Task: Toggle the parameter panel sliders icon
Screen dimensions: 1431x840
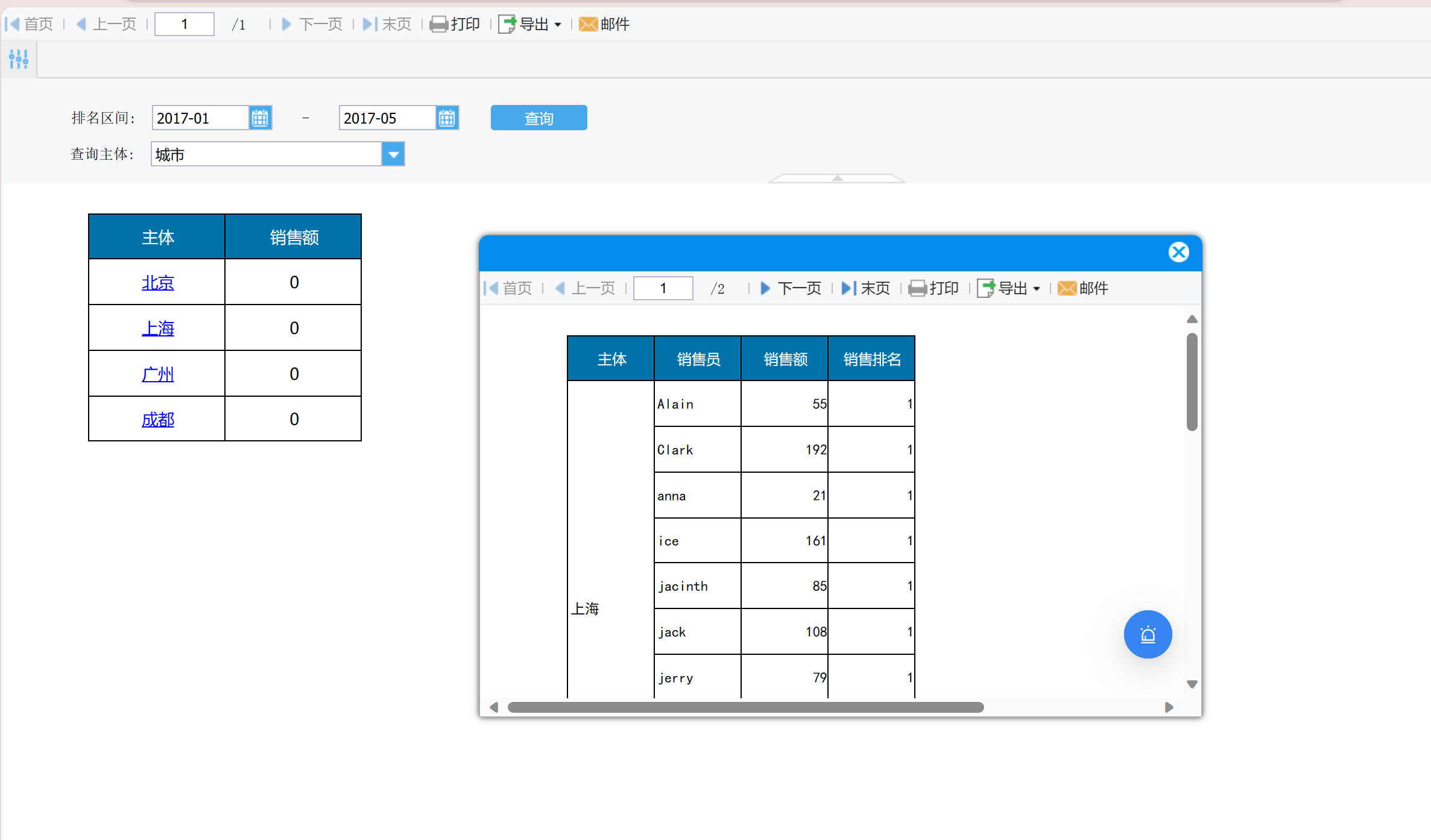Action: click(x=19, y=59)
